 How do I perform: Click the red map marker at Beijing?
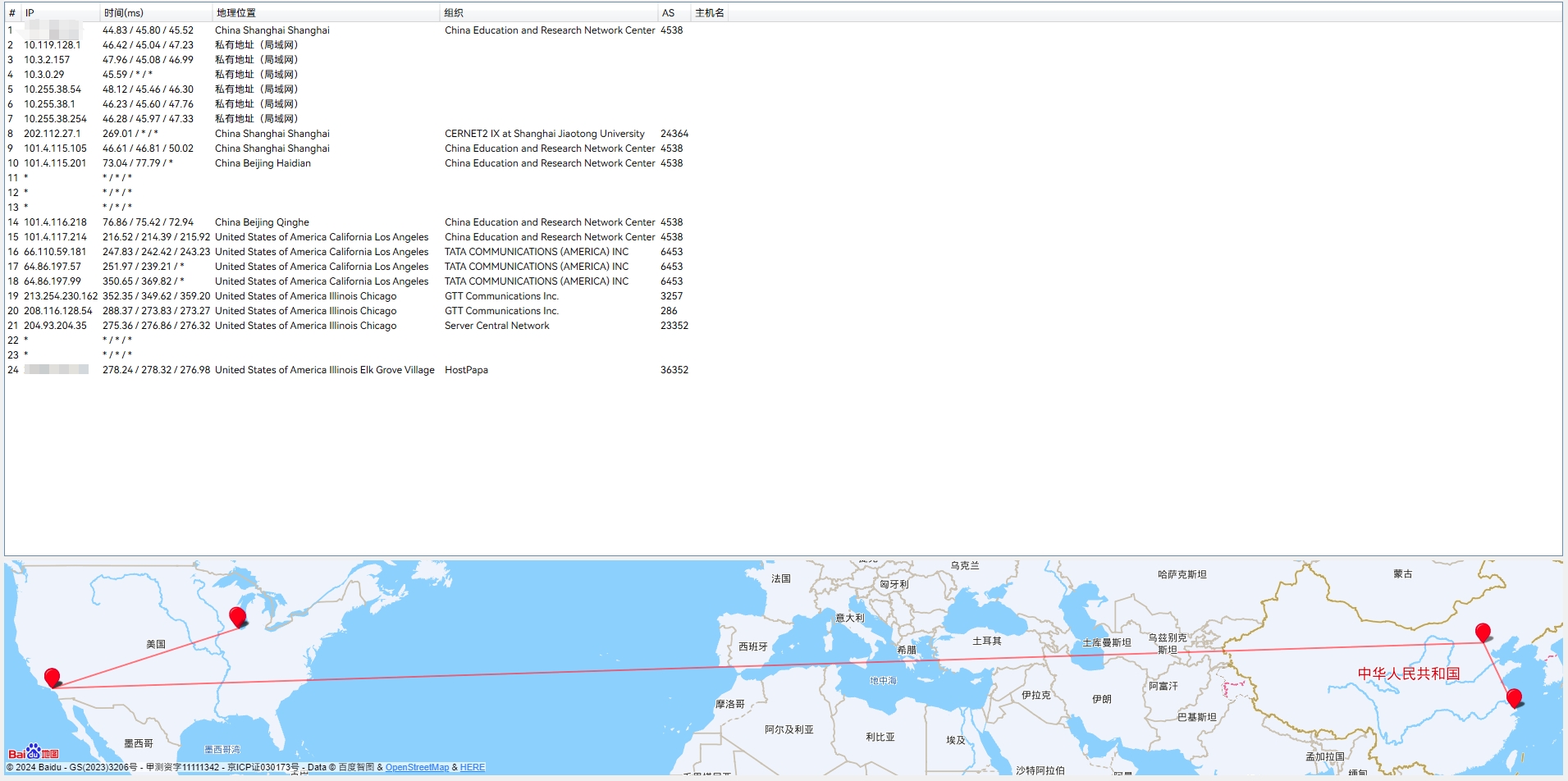click(x=1483, y=633)
